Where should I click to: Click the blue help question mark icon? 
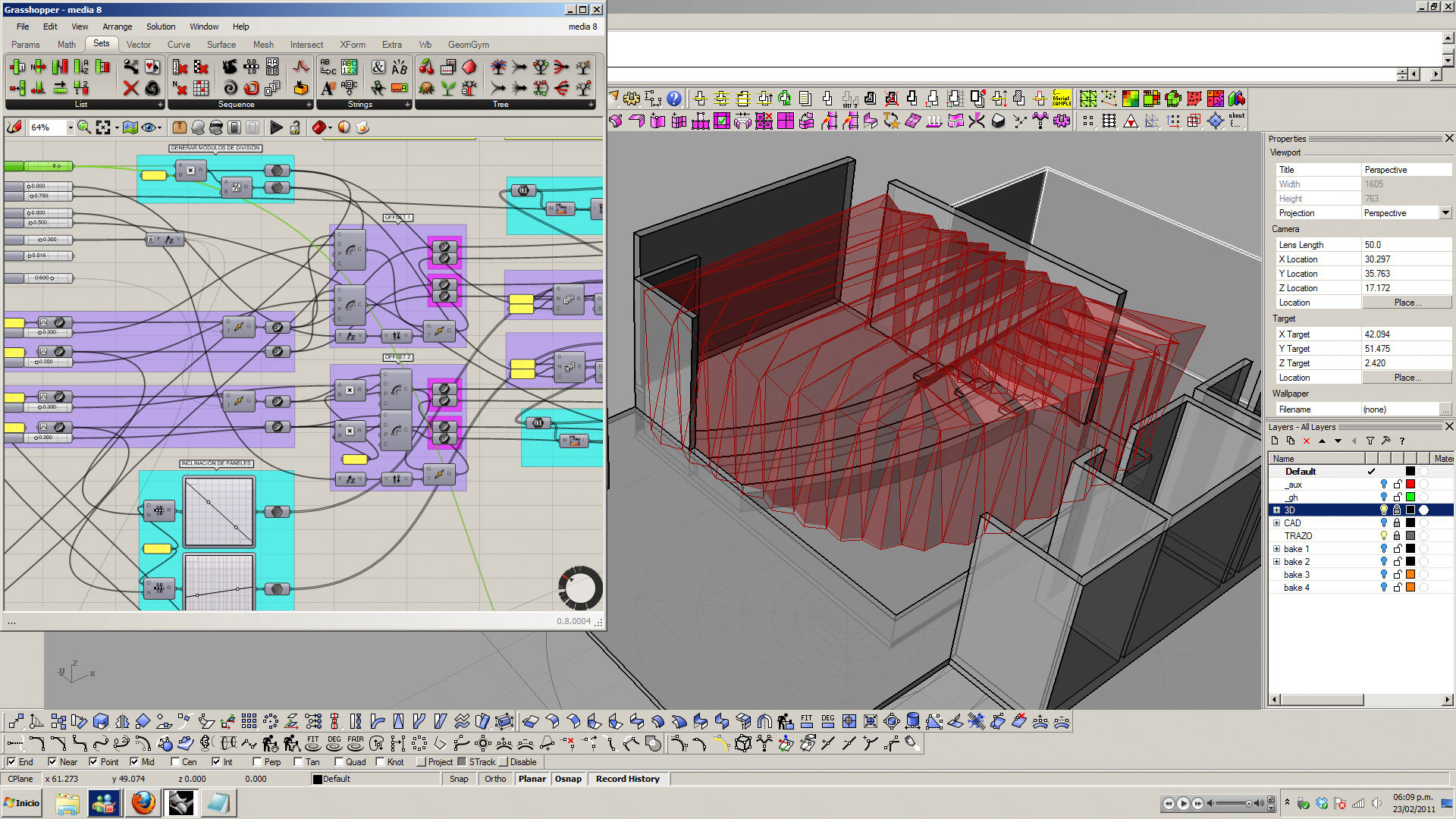tap(673, 99)
